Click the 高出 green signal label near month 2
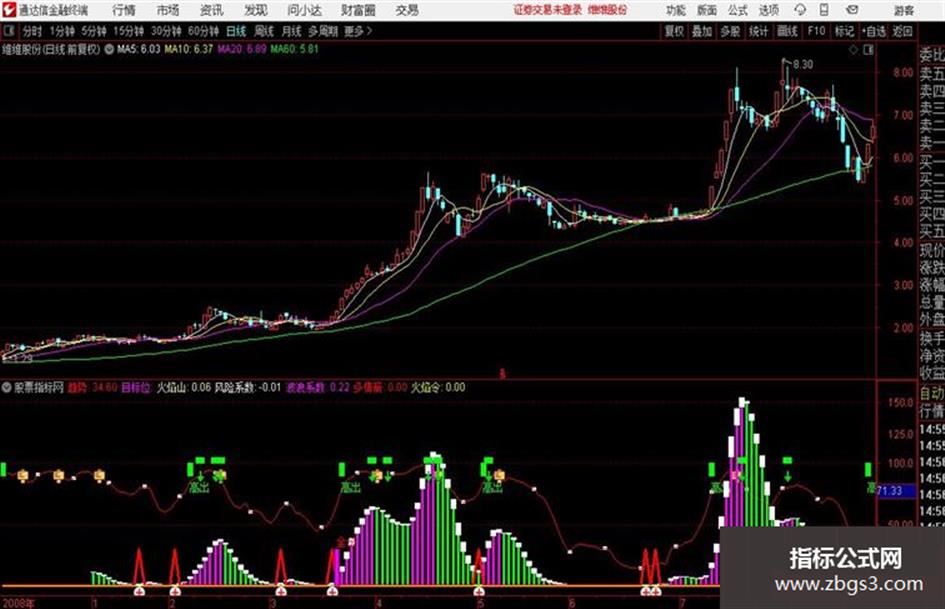 199,486
